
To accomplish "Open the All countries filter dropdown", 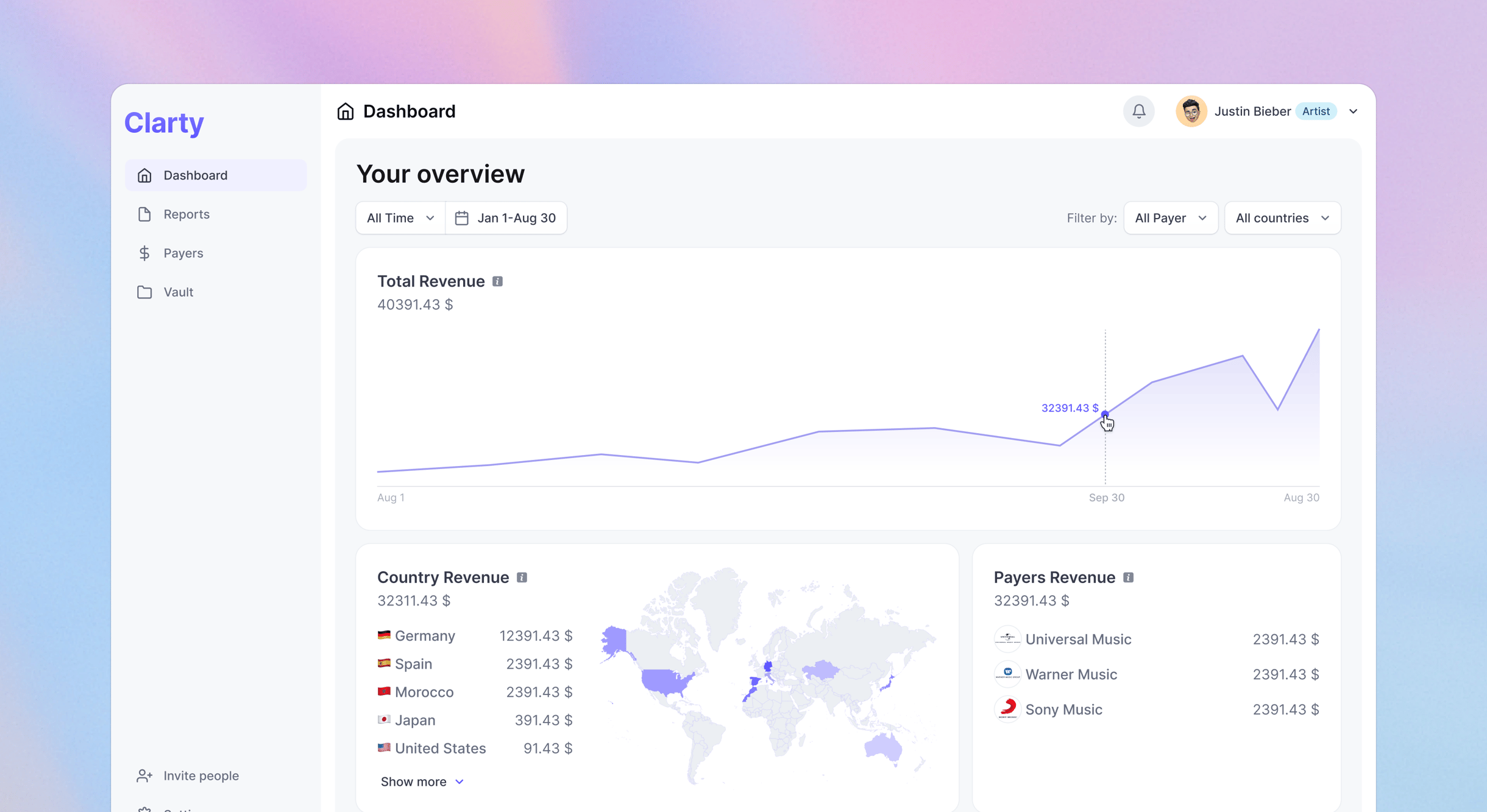I will (x=1282, y=218).
